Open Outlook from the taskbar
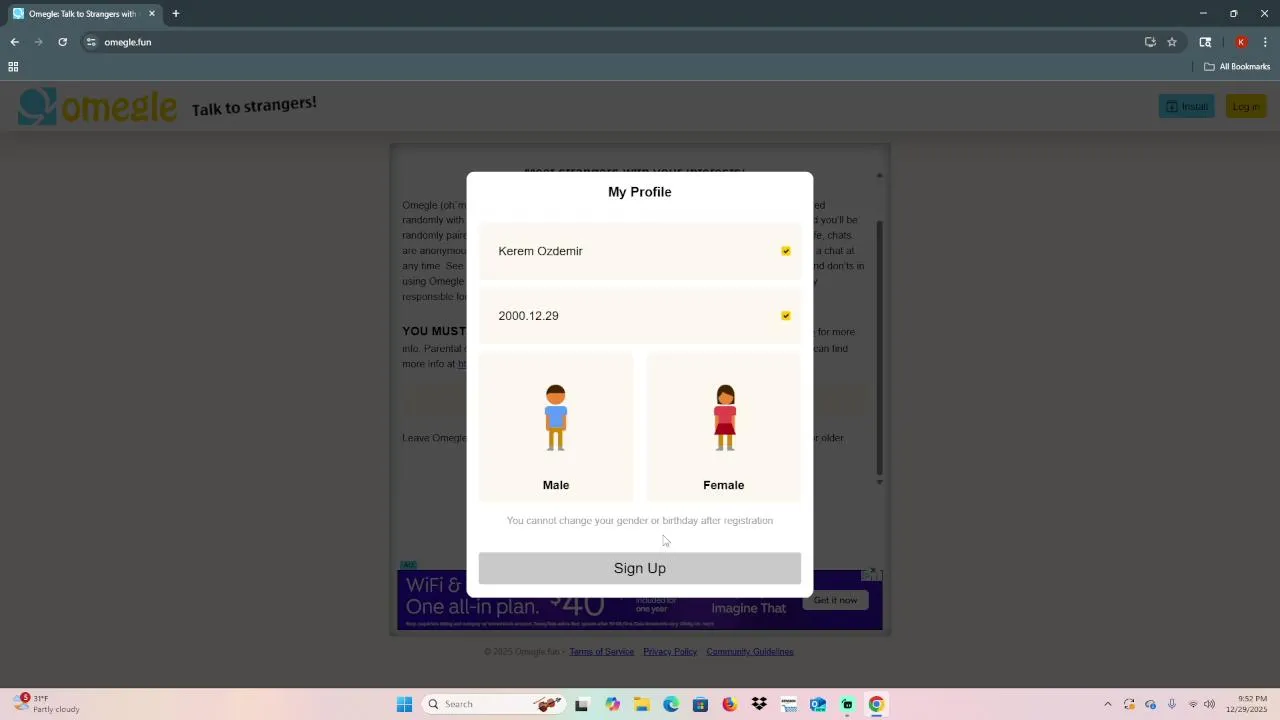 (x=818, y=704)
